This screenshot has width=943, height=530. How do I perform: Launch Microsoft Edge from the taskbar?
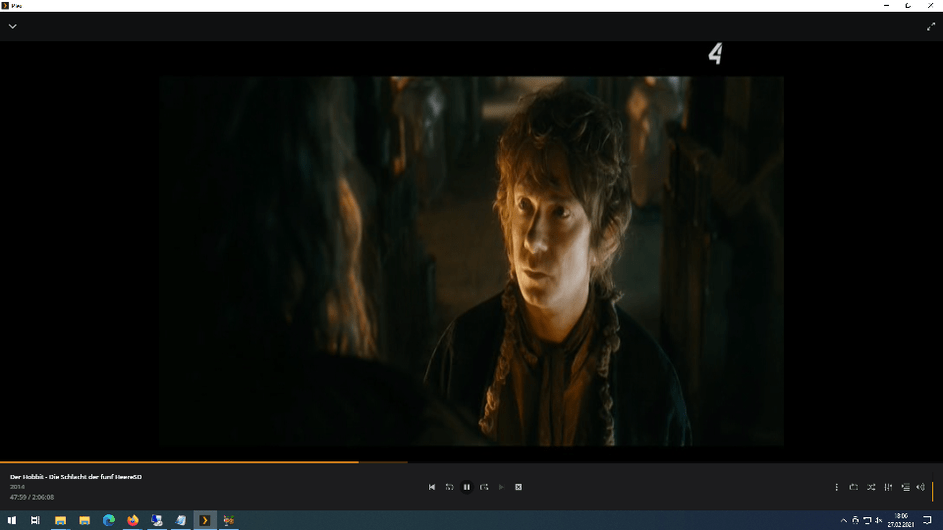click(108, 520)
